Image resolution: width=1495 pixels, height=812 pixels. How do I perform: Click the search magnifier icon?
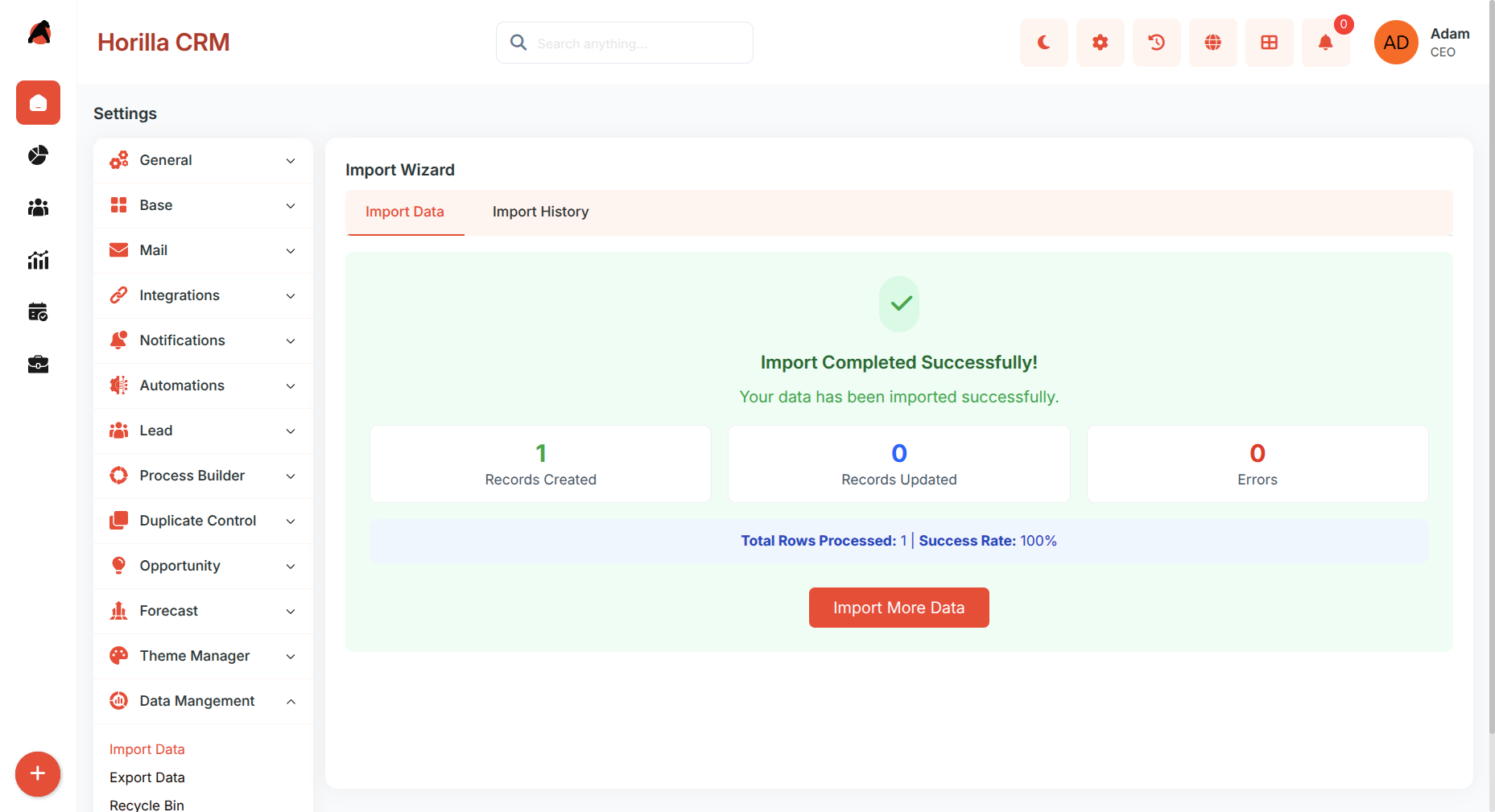[x=518, y=43]
